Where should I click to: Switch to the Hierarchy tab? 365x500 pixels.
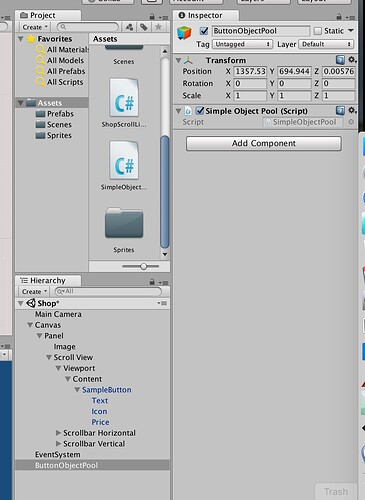coord(48,281)
